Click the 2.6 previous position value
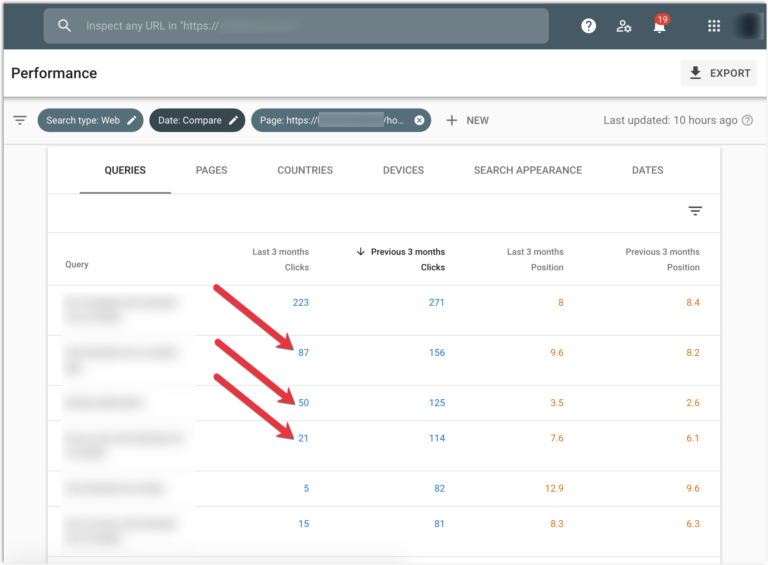This screenshot has width=768, height=565. point(693,403)
